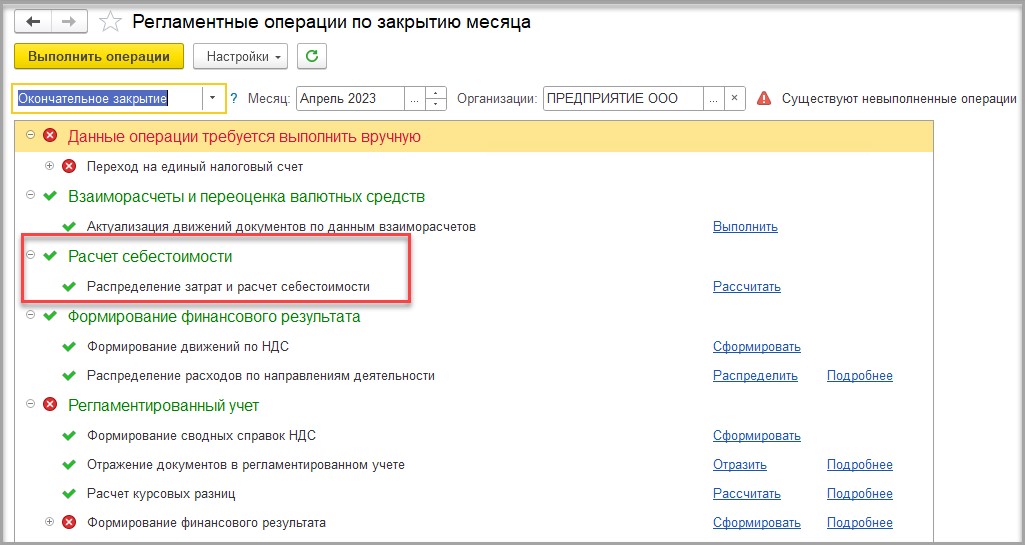
Task: Open the closing type dropdown arrow
Action: [x=212, y=99]
